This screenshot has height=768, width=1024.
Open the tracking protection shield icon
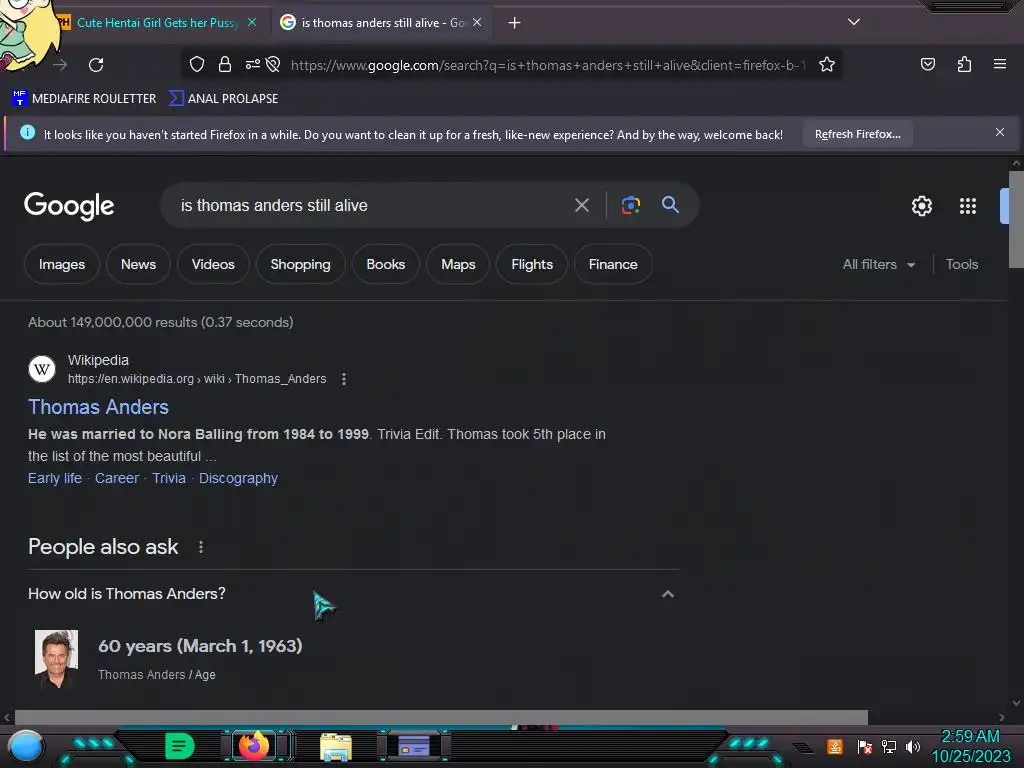(x=197, y=64)
